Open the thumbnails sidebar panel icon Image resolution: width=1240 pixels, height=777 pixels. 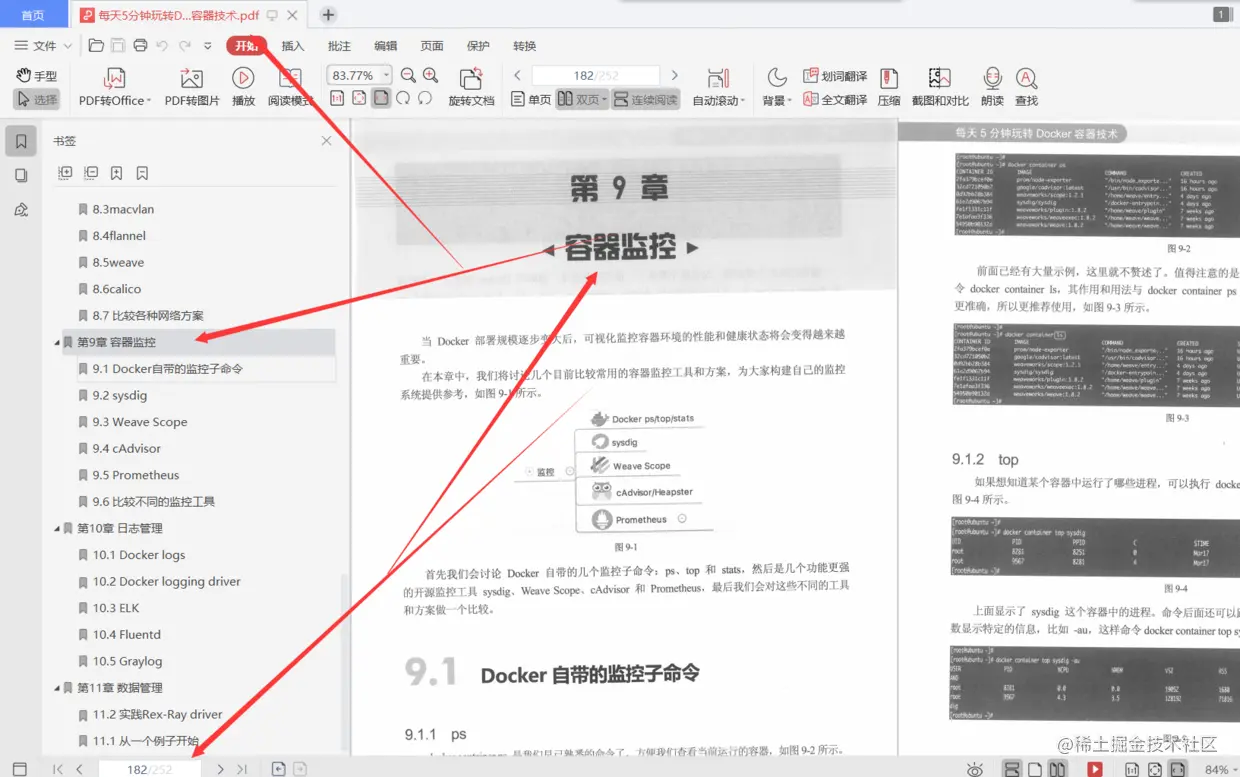pyautogui.click(x=21, y=175)
